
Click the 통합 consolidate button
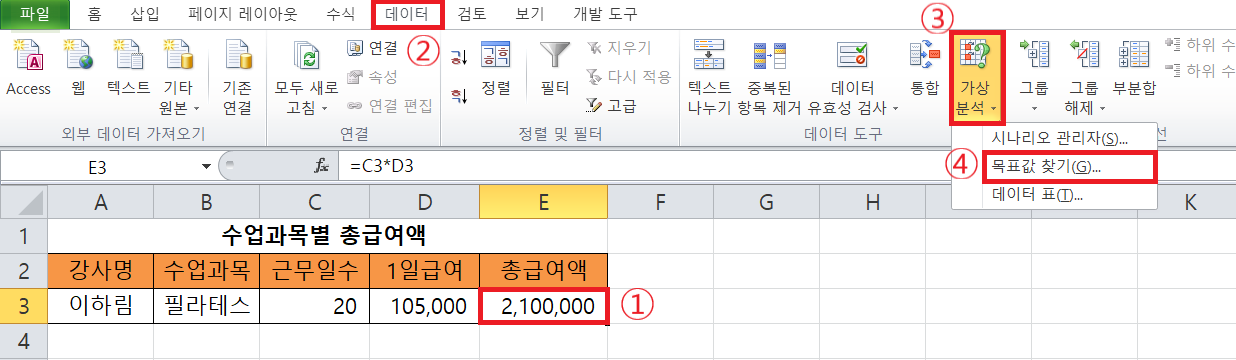point(924,68)
